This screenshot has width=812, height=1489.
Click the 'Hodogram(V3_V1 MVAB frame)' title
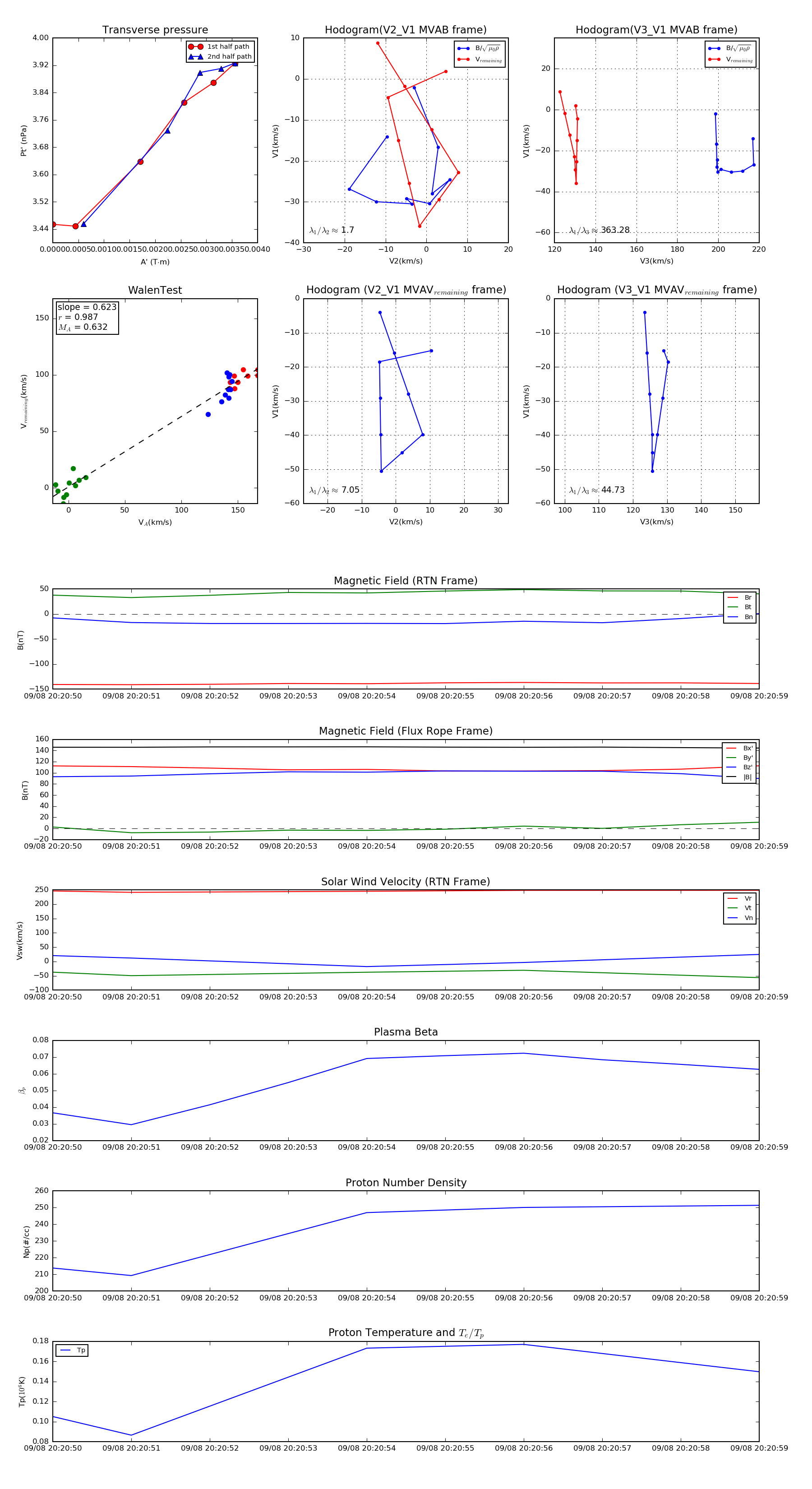coord(656,30)
